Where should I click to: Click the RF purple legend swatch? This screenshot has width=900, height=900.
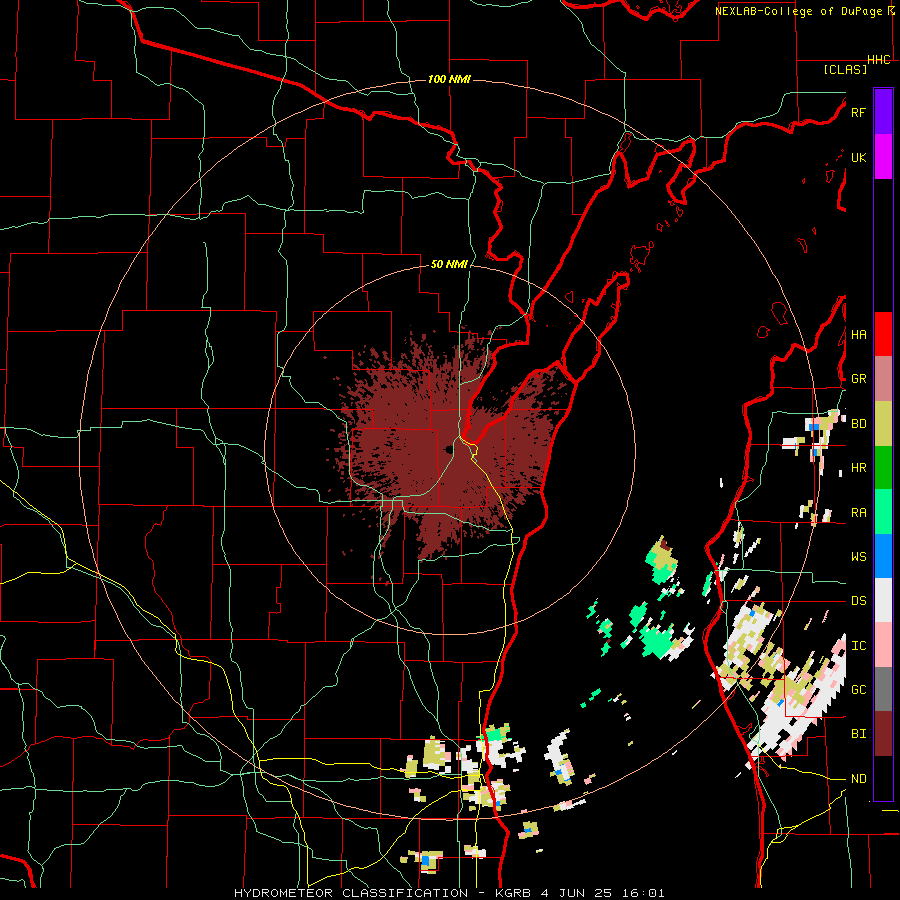coord(883,112)
